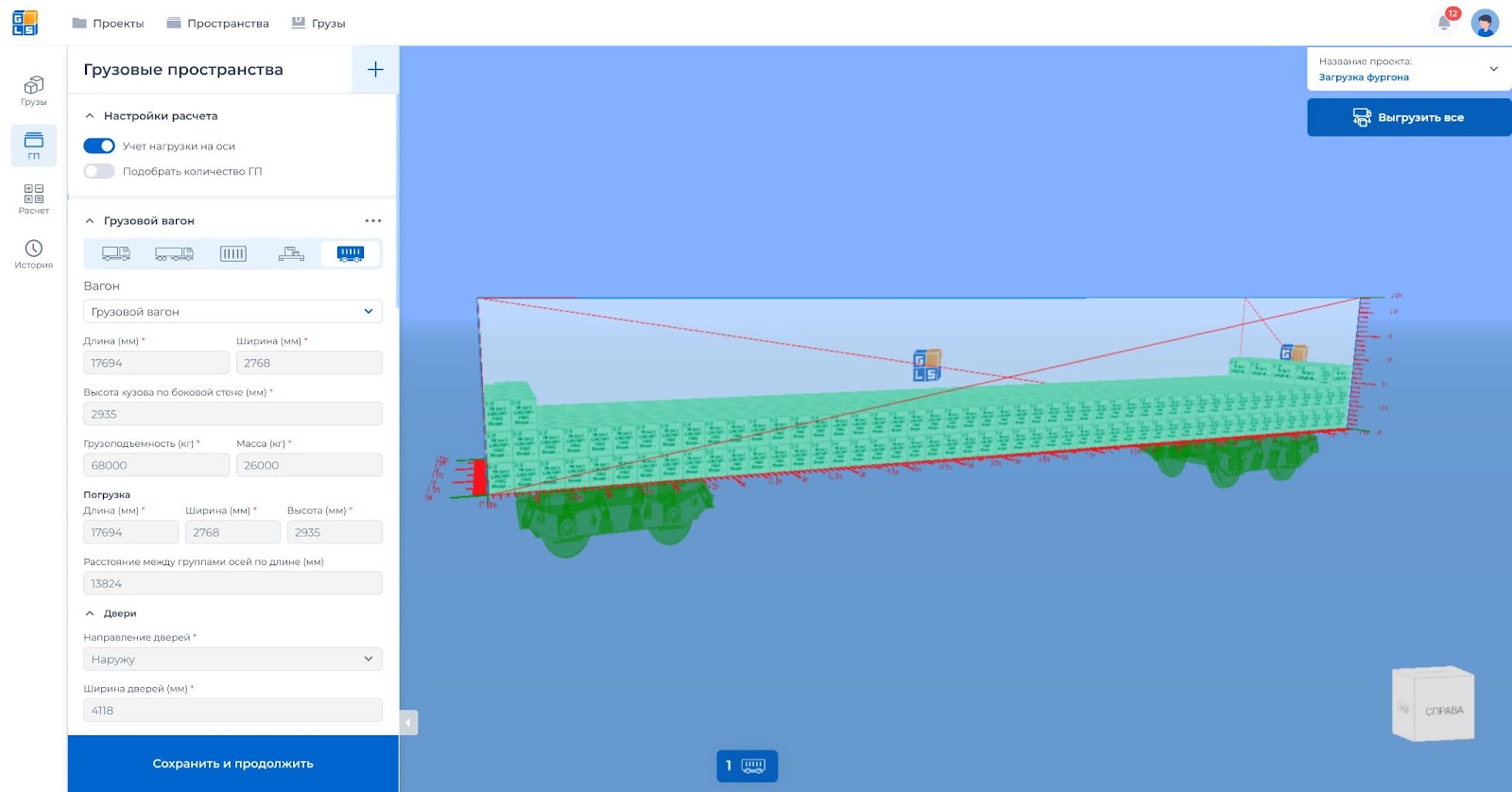1512x792 pixels.
Task: Open the История clock icon
Action: pyautogui.click(x=34, y=254)
